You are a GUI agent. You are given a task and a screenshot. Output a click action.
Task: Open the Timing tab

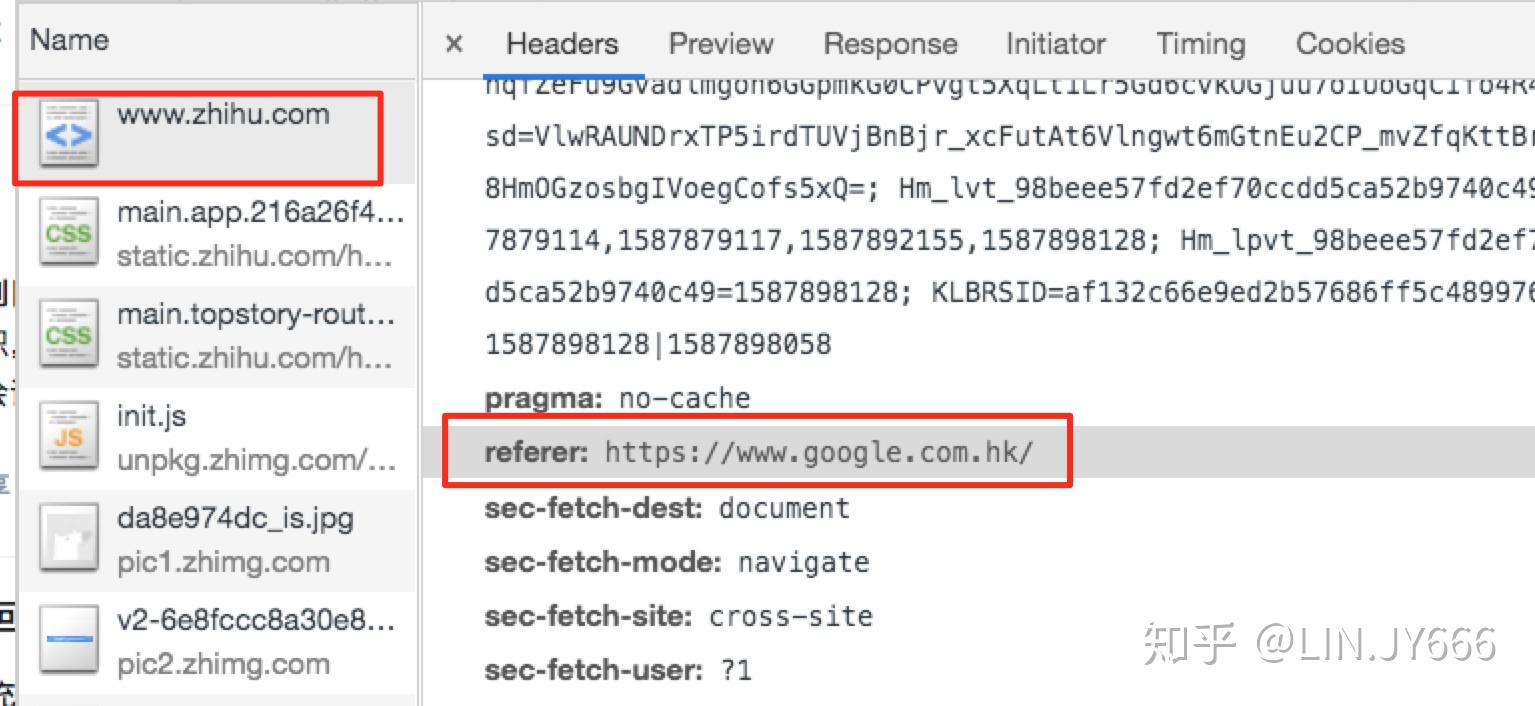pos(1200,44)
